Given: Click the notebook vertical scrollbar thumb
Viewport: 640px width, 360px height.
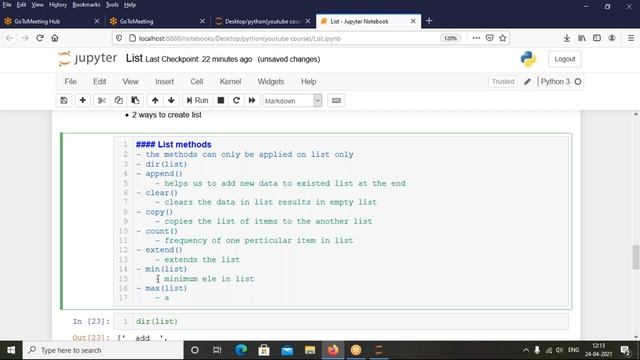Looking at the screenshot, I should [636, 257].
